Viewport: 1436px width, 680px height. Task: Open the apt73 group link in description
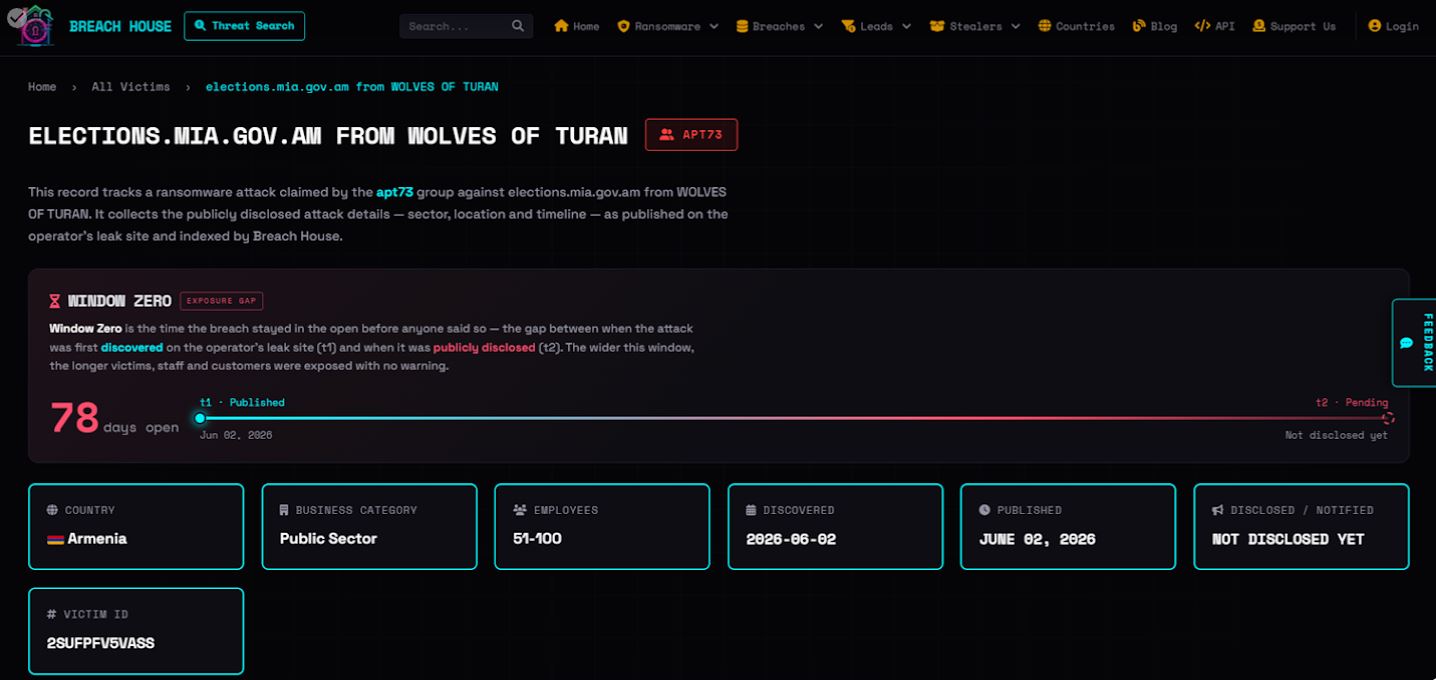(395, 191)
